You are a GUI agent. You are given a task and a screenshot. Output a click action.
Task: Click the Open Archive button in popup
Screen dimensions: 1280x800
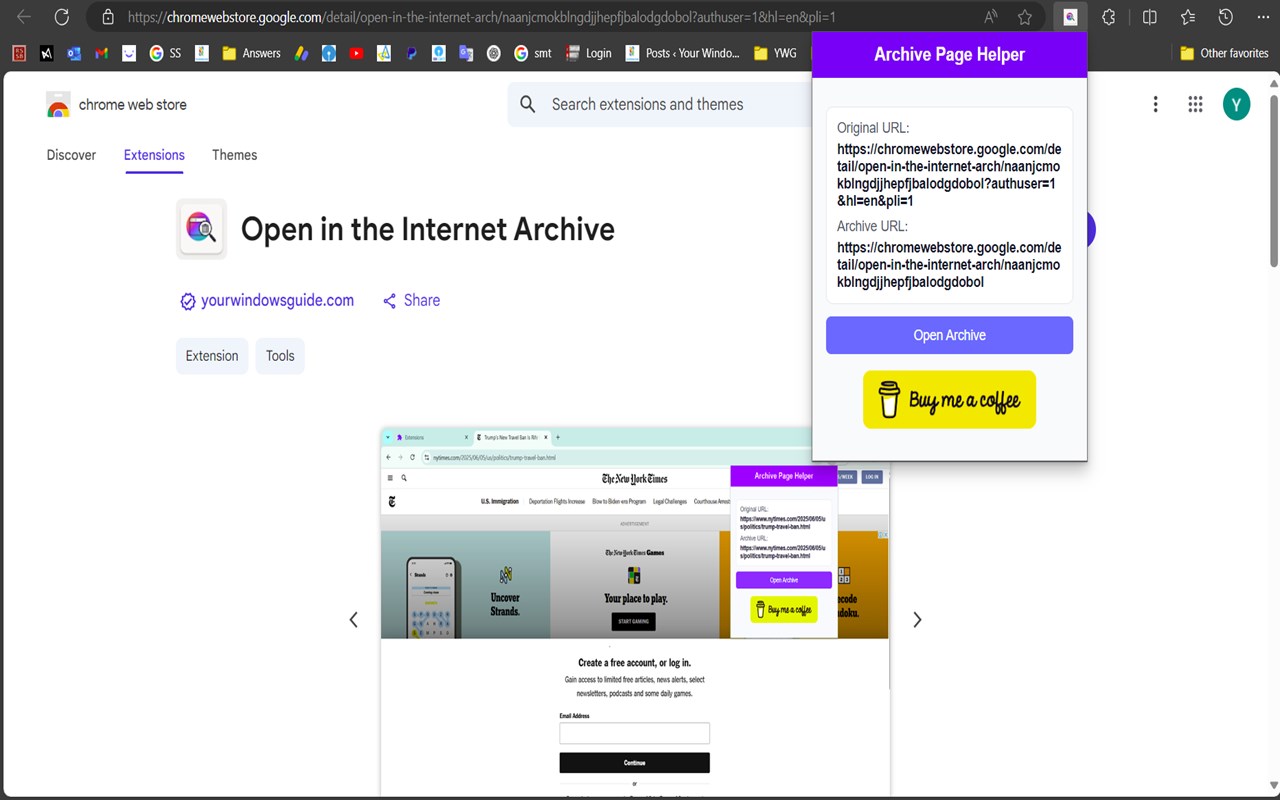click(x=949, y=335)
